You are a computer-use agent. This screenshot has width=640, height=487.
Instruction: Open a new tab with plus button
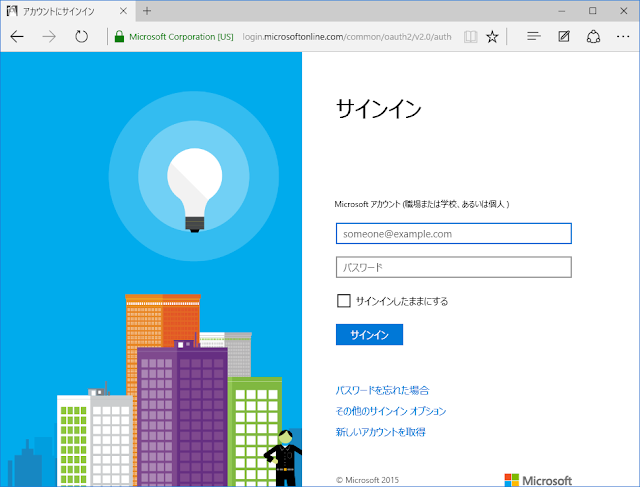coord(147,11)
